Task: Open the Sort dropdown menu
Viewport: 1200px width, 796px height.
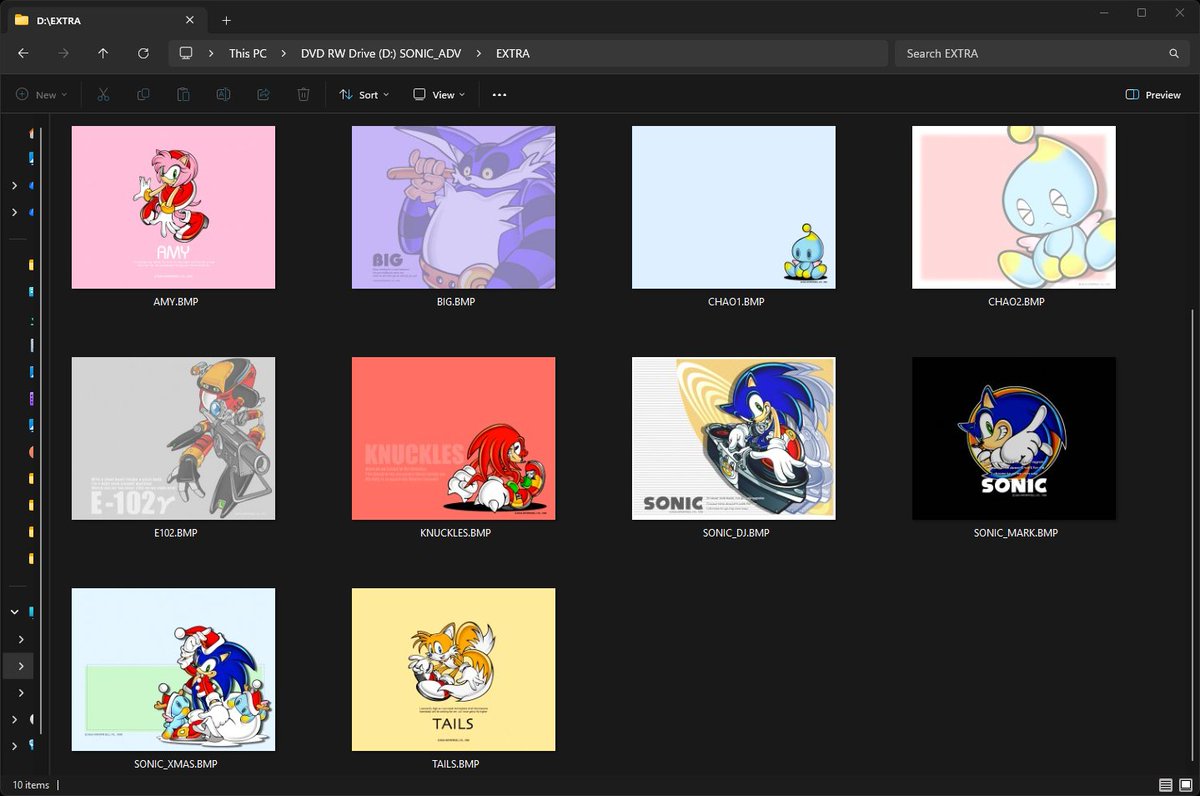Action: (363, 95)
